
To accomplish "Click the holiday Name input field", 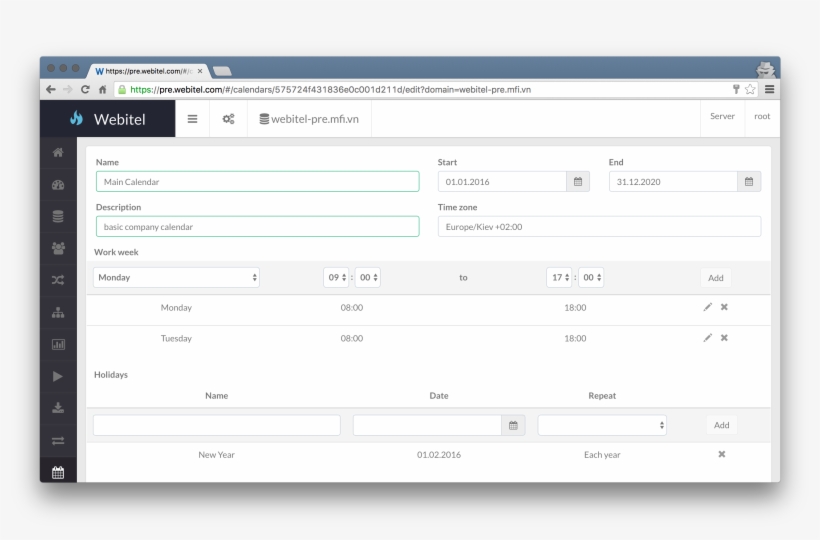I will 217,426.
